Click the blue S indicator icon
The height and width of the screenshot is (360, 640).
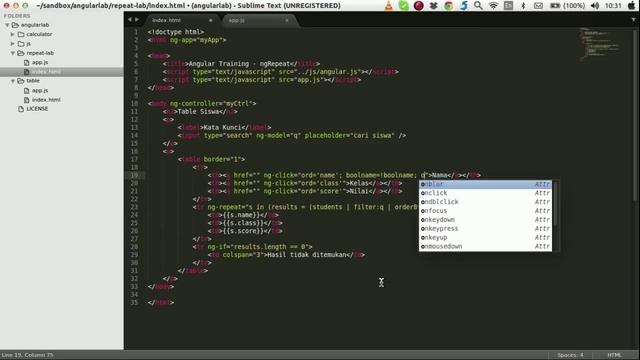coord(464,6)
